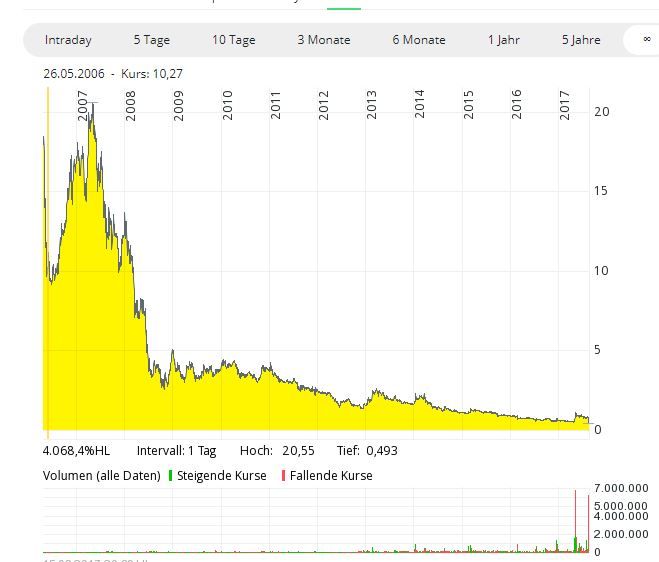Click the infinity all-time range button
Screen dimensions: 659x562
pos(646,40)
